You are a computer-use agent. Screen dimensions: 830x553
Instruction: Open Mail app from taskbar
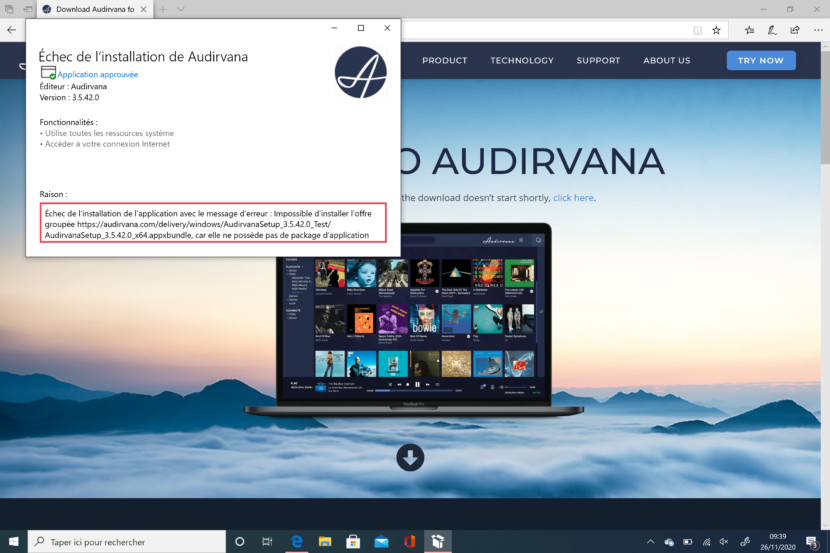(x=381, y=541)
